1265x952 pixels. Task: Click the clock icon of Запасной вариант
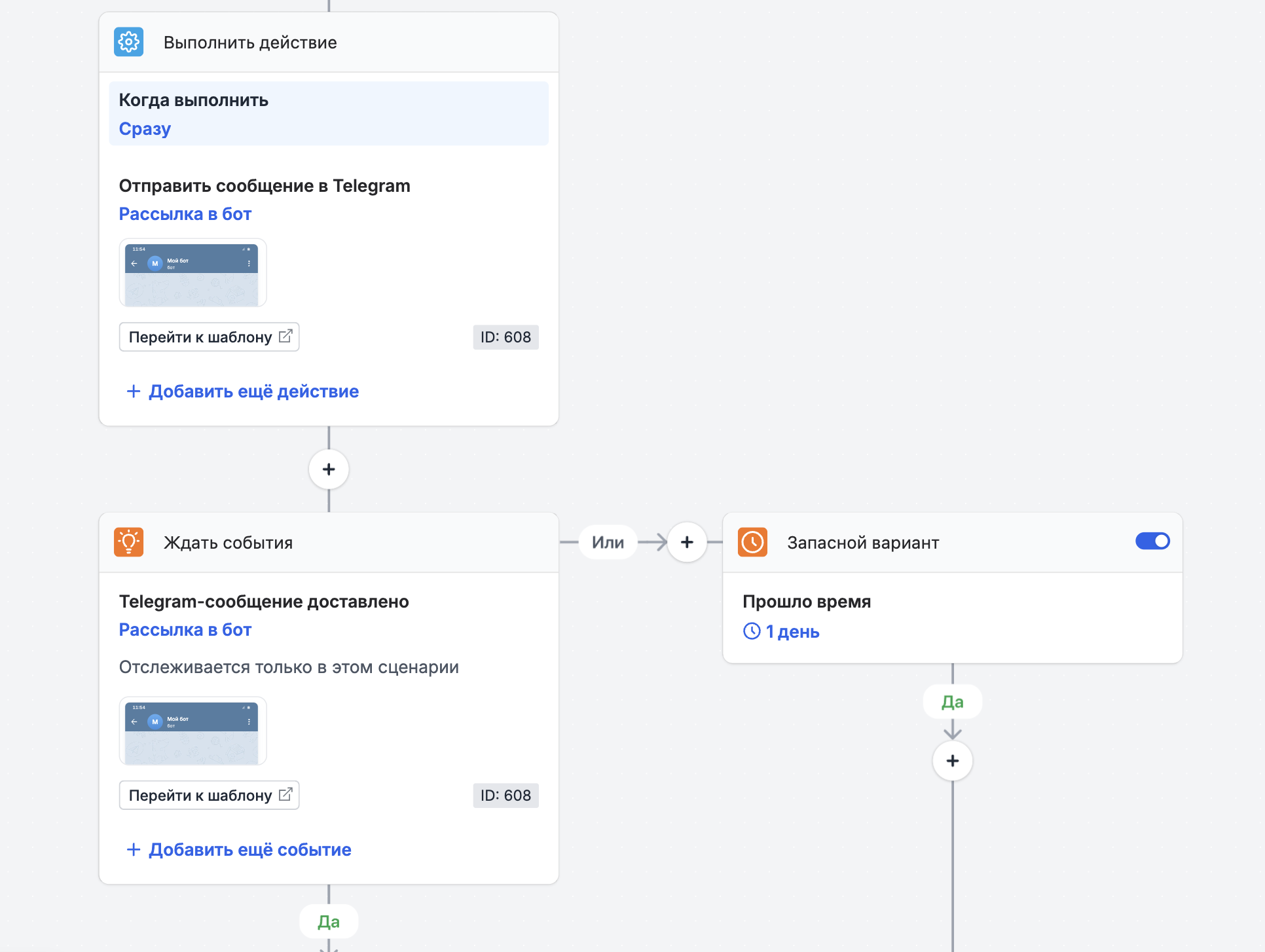click(x=752, y=542)
